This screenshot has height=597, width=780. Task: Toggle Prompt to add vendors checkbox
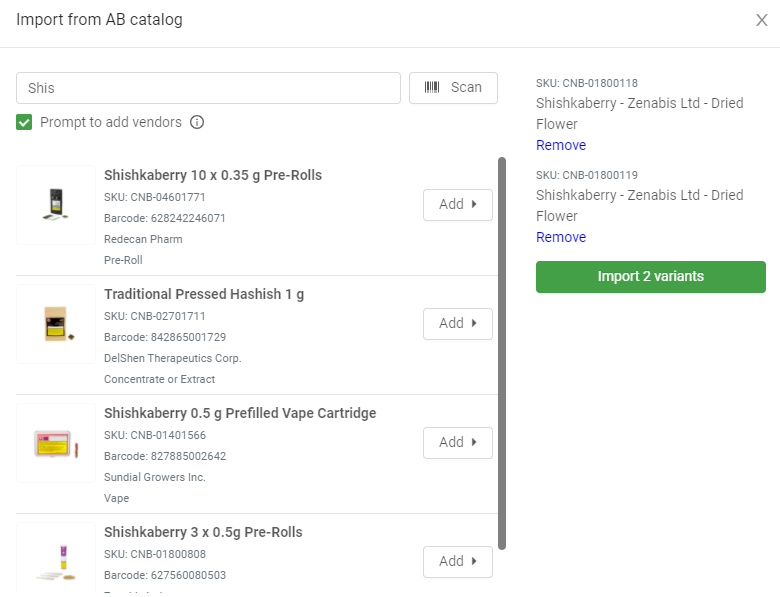click(x=25, y=122)
